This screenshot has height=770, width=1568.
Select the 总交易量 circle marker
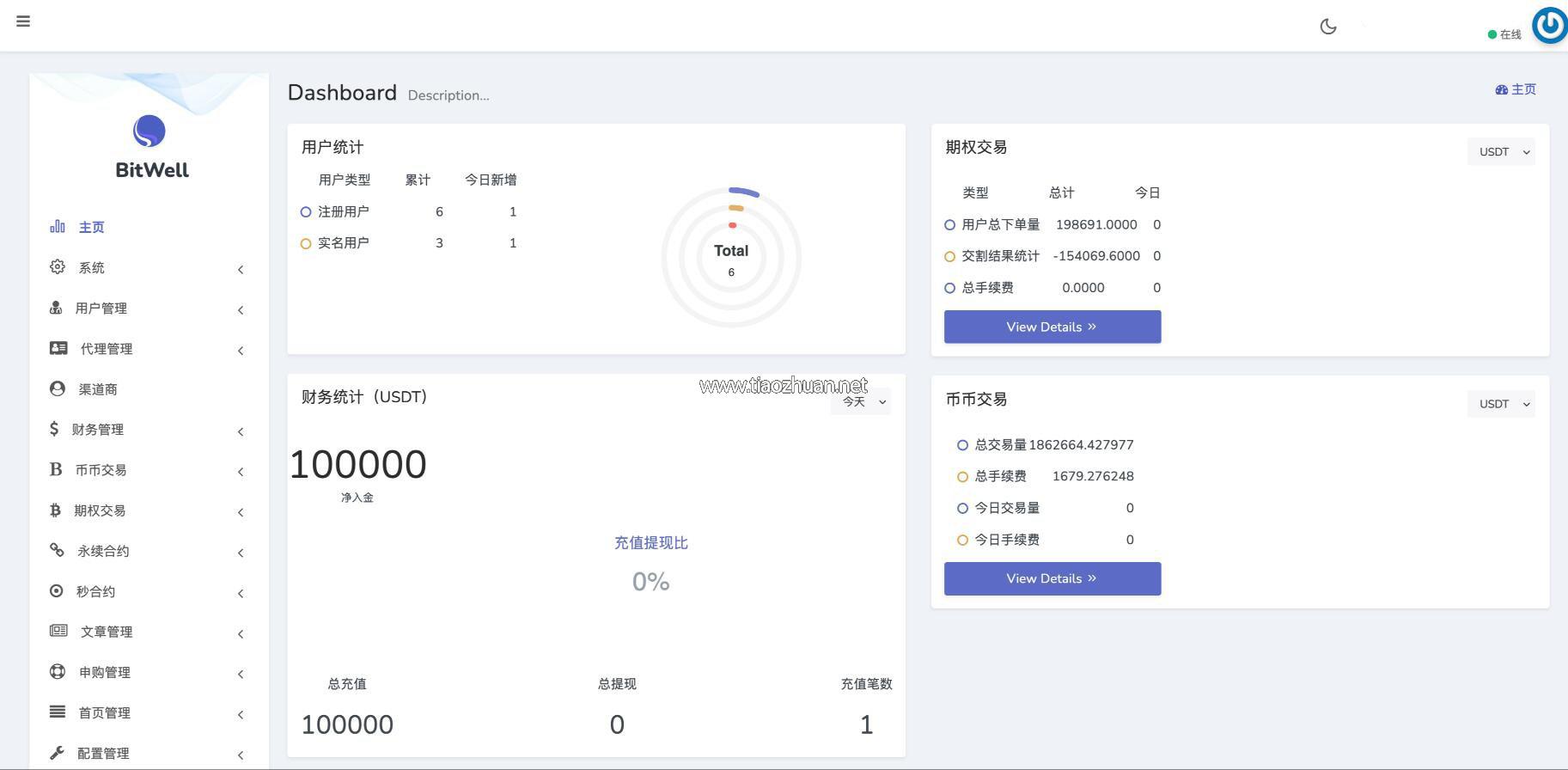[x=962, y=444]
